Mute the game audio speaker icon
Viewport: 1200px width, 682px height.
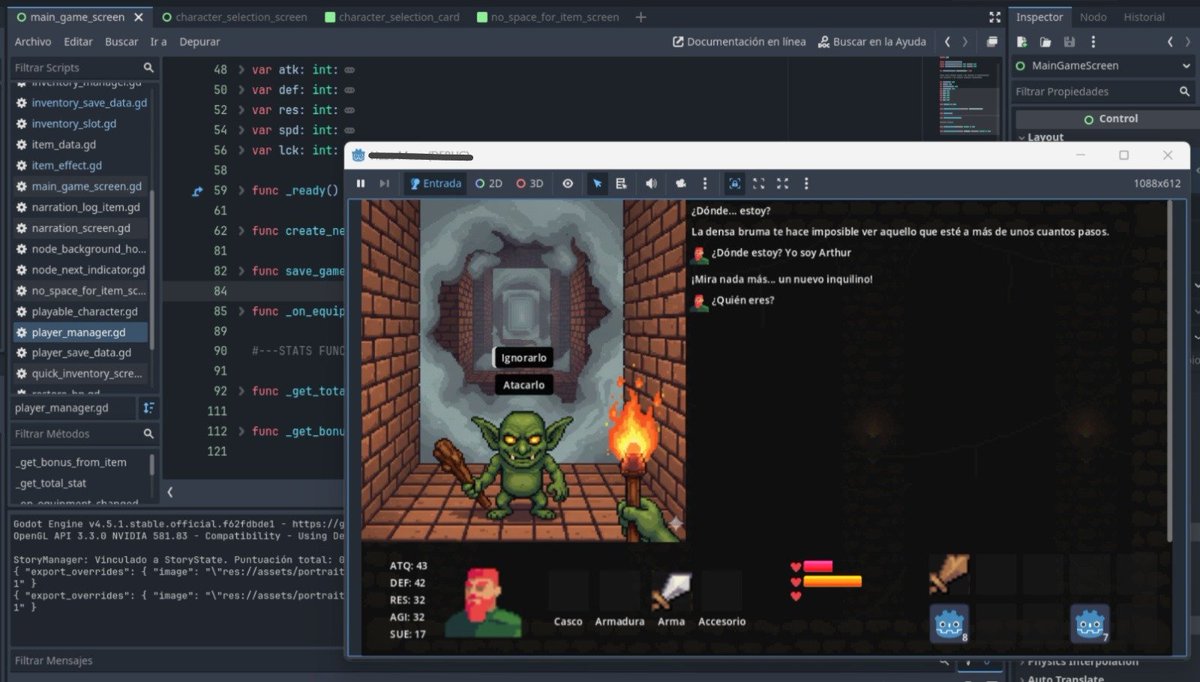(x=651, y=183)
